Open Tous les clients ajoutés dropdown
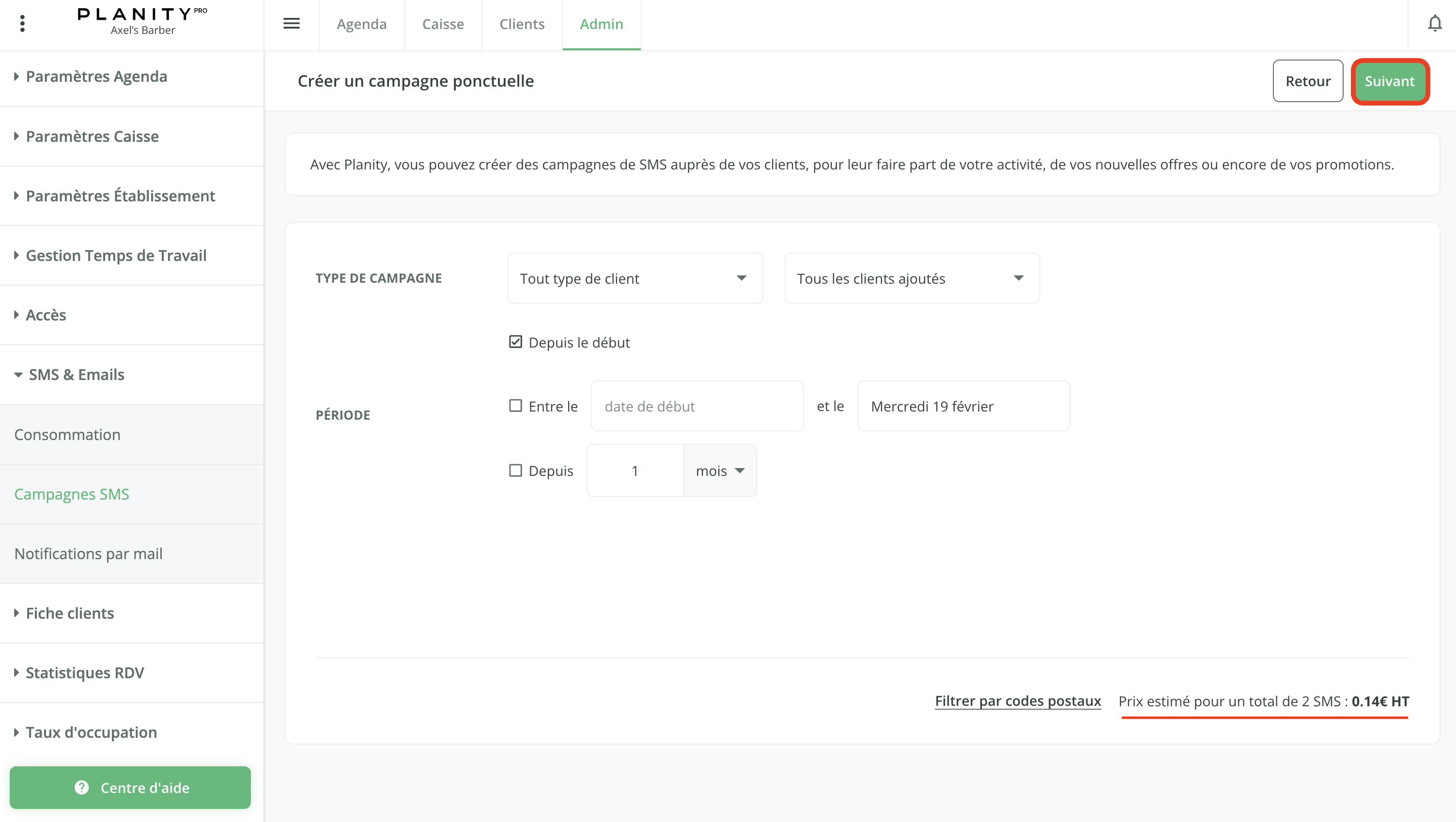This screenshot has width=1456, height=822. (x=911, y=278)
